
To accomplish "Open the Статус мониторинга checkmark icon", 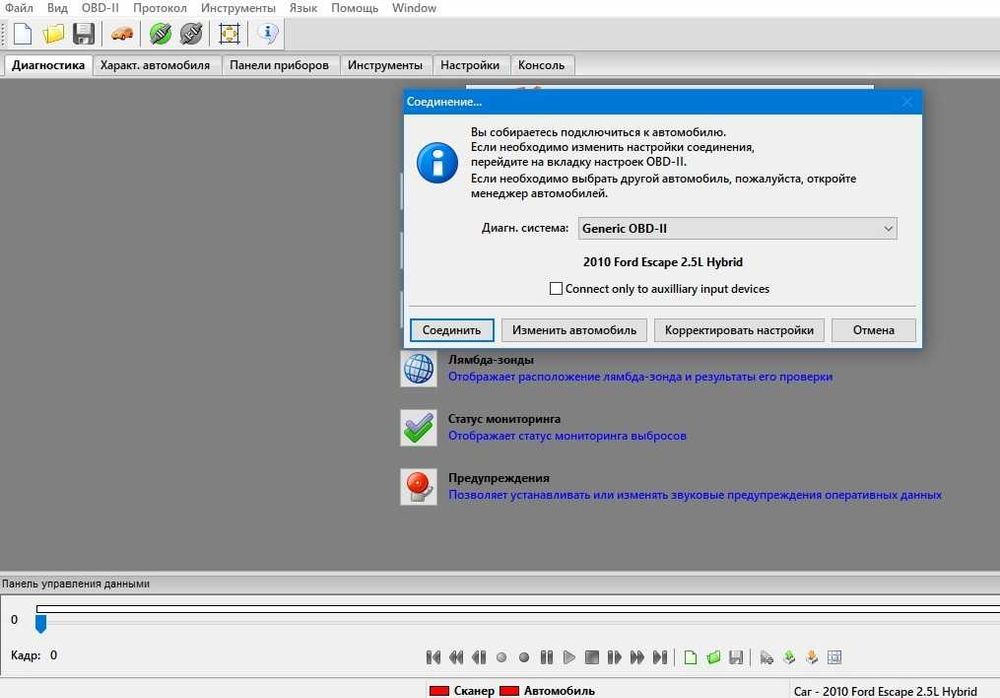I will pyautogui.click(x=418, y=427).
